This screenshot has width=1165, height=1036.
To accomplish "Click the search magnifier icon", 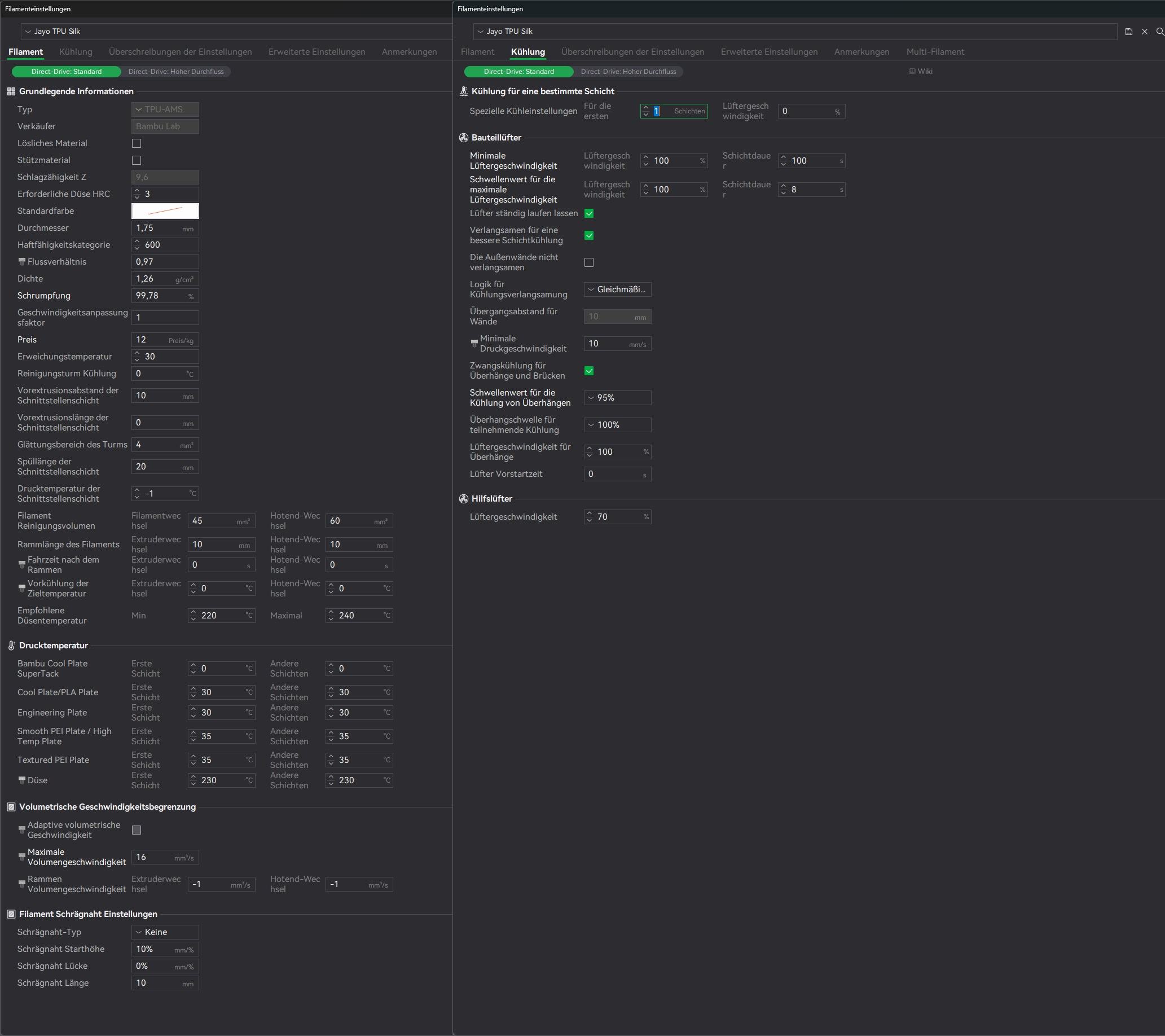I will click(1159, 32).
